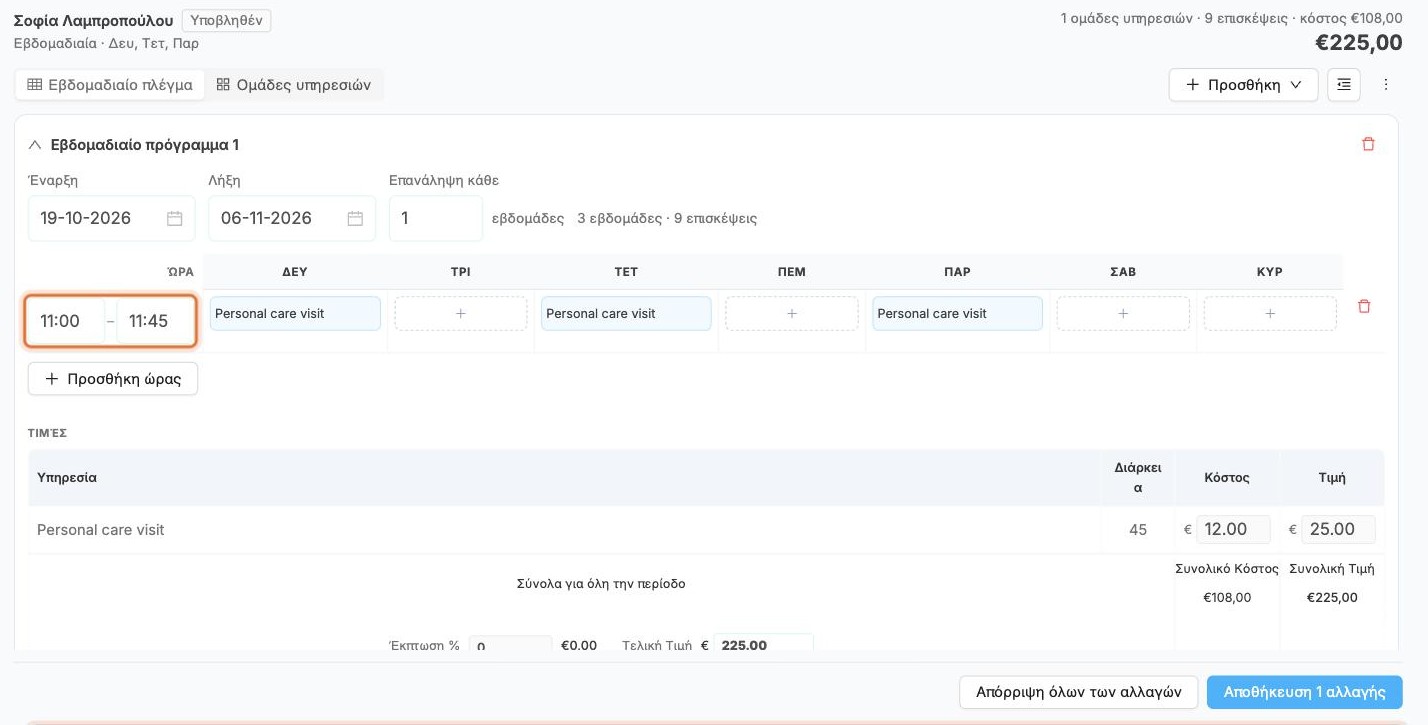Delete the 11:00–11:45 time row

[x=1364, y=307]
